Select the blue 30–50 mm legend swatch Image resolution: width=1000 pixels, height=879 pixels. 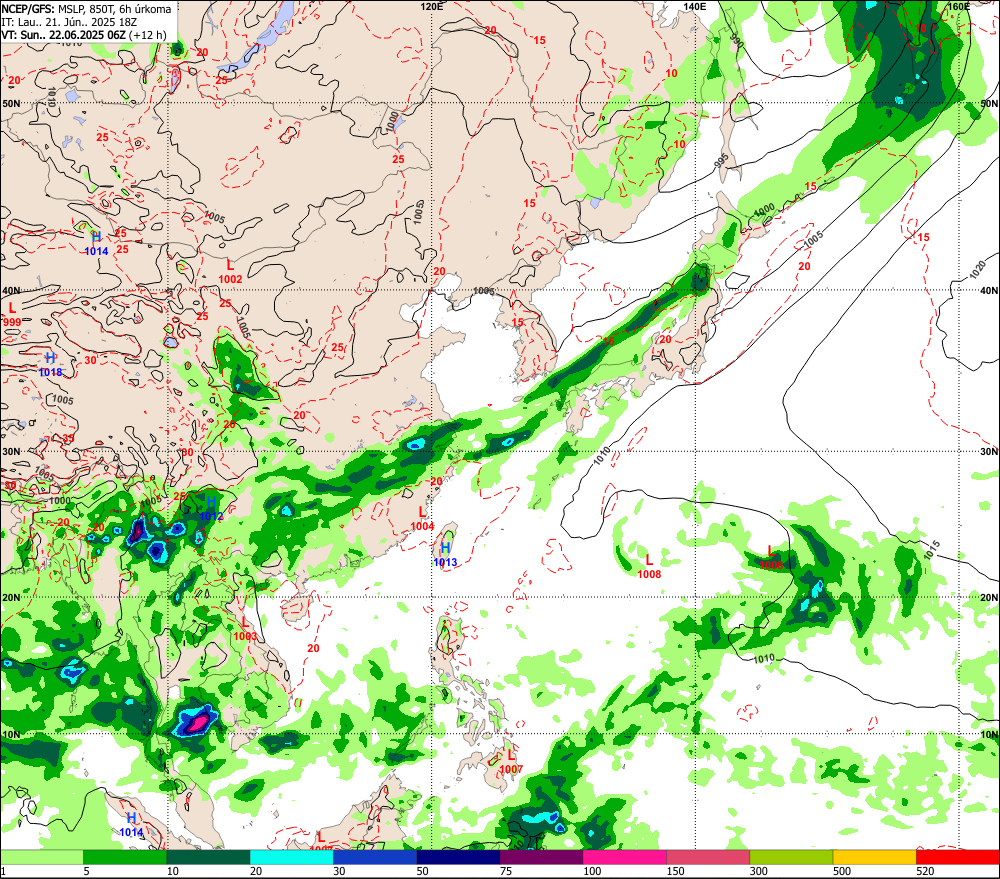(374, 857)
